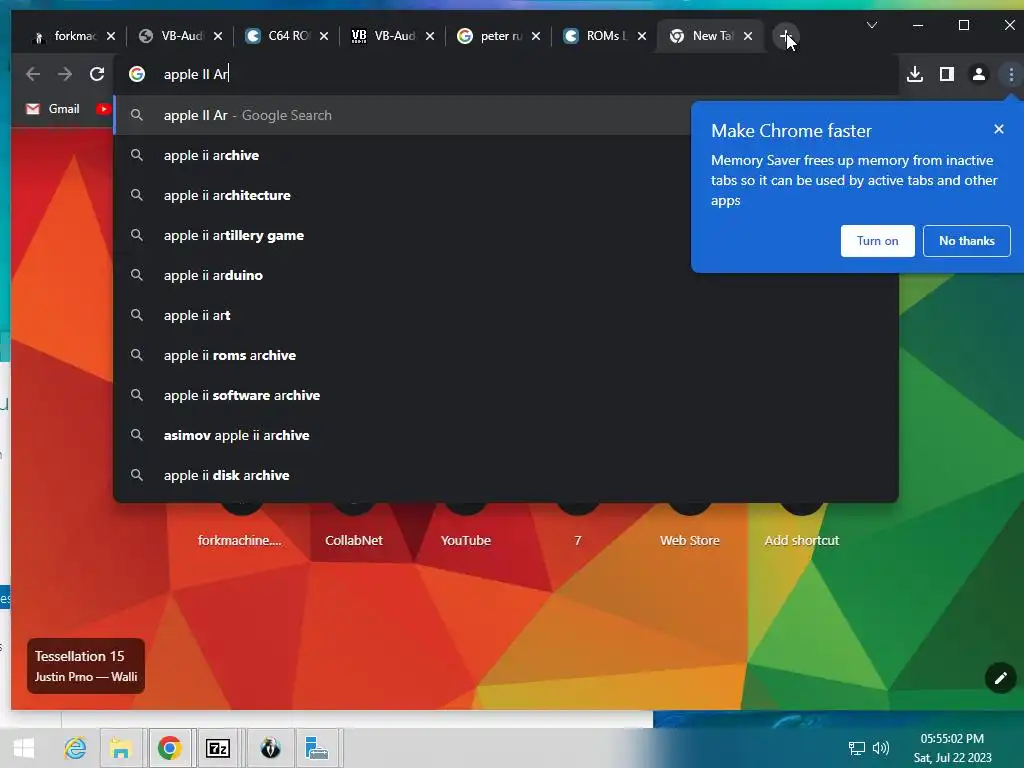Open Chrome downloads icon
This screenshot has height=768, width=1024.
915,74
